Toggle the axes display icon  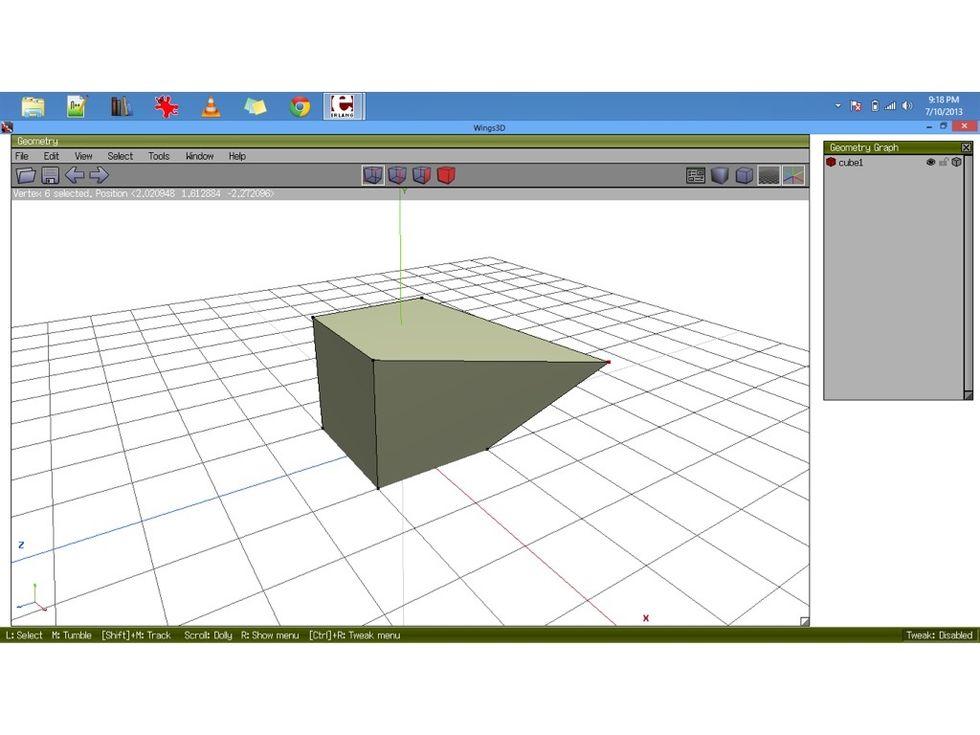(x=793, y=175)
